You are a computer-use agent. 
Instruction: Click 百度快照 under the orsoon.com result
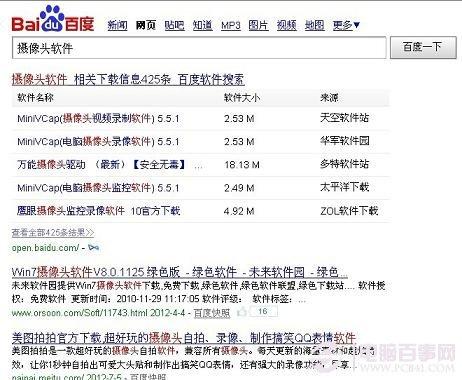[212, 313]
